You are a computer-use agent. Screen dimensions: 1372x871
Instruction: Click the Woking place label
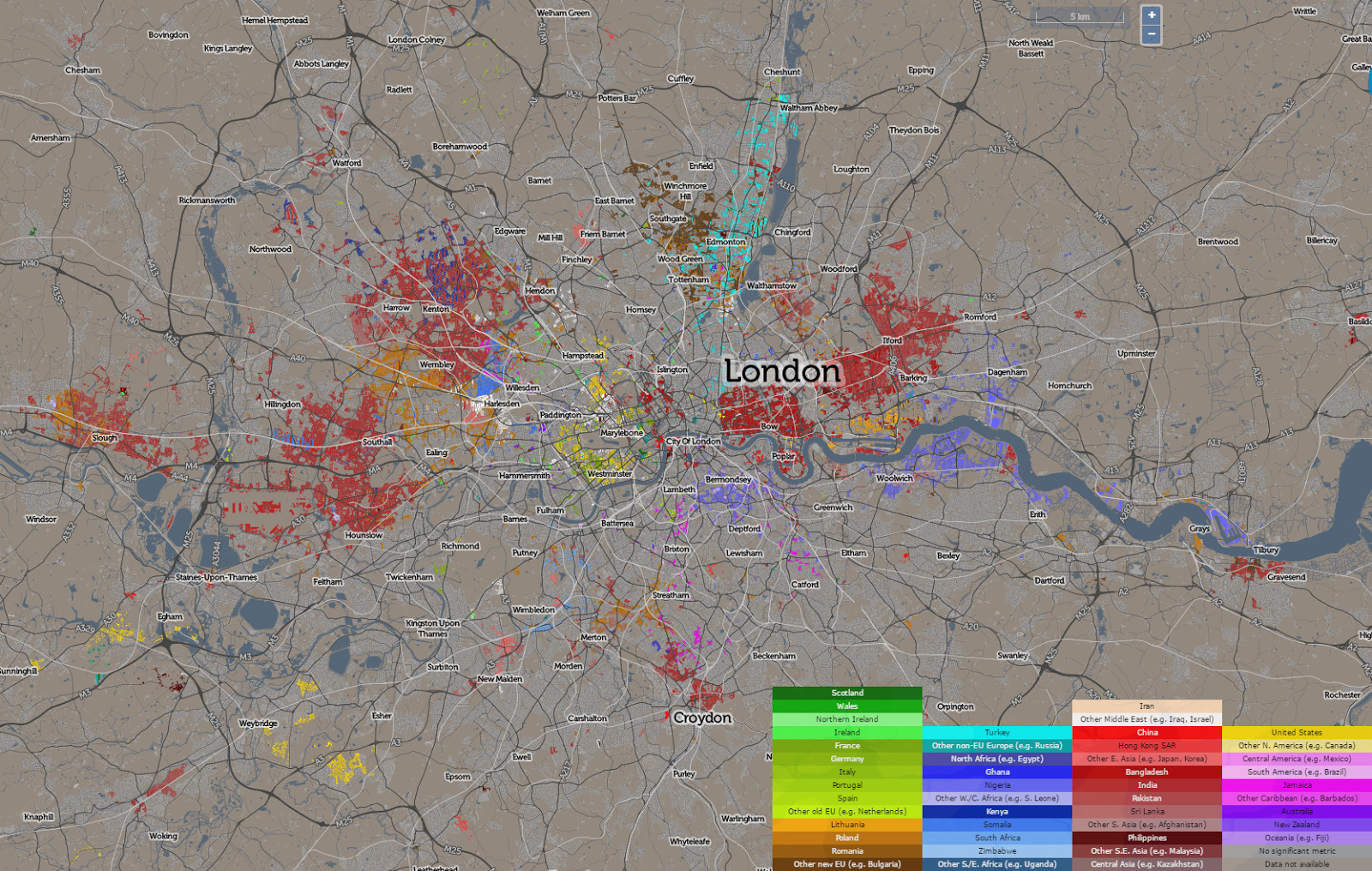[163, 836]
